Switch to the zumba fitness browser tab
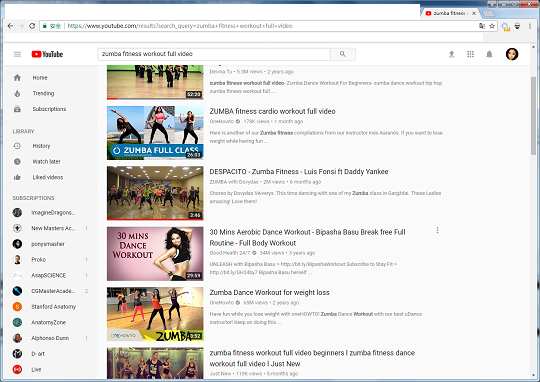Image resolution: width=540 pixels, height=382 pixels. tap(449, 13)
